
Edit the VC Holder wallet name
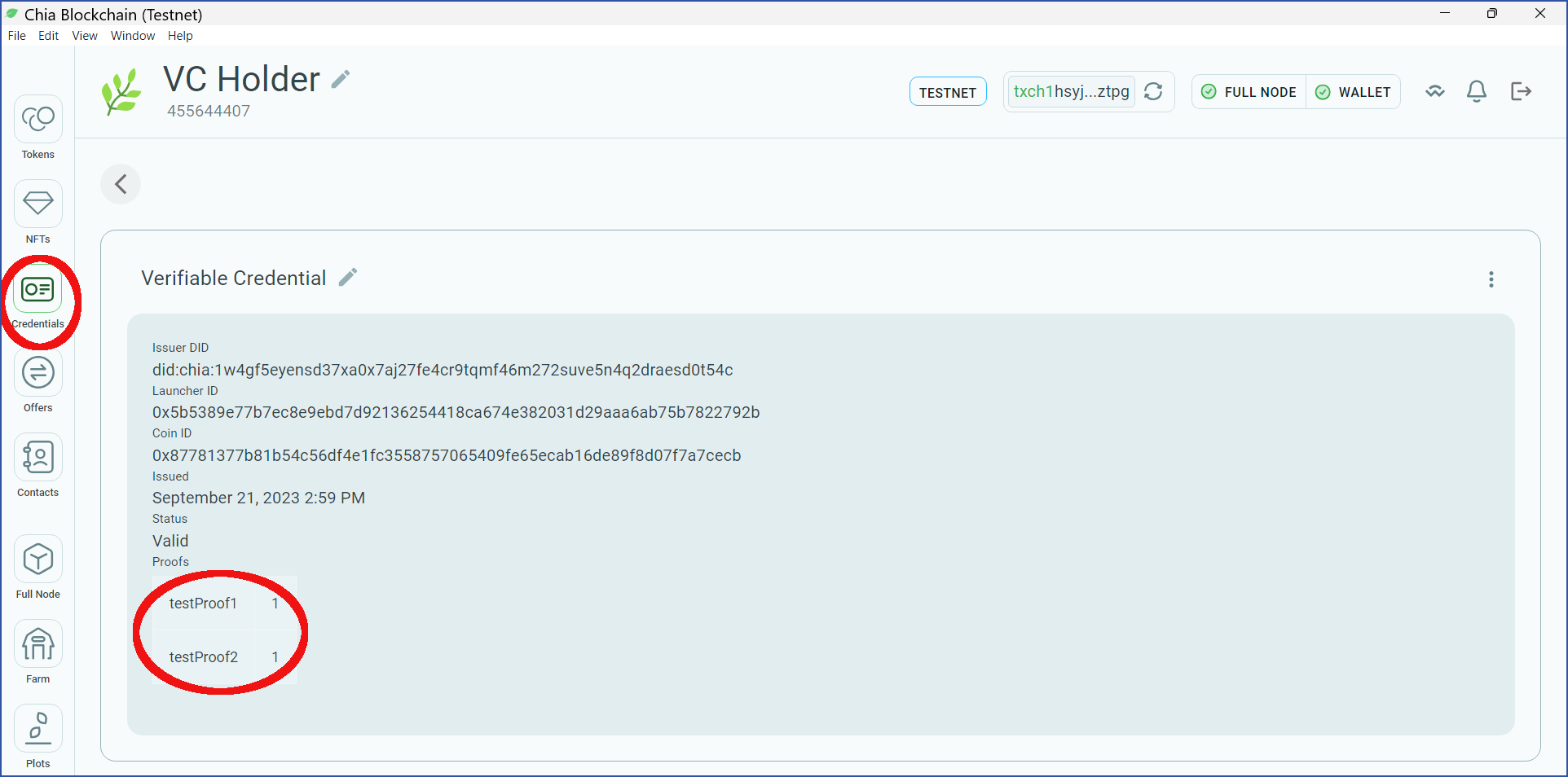tap(341, 79)
